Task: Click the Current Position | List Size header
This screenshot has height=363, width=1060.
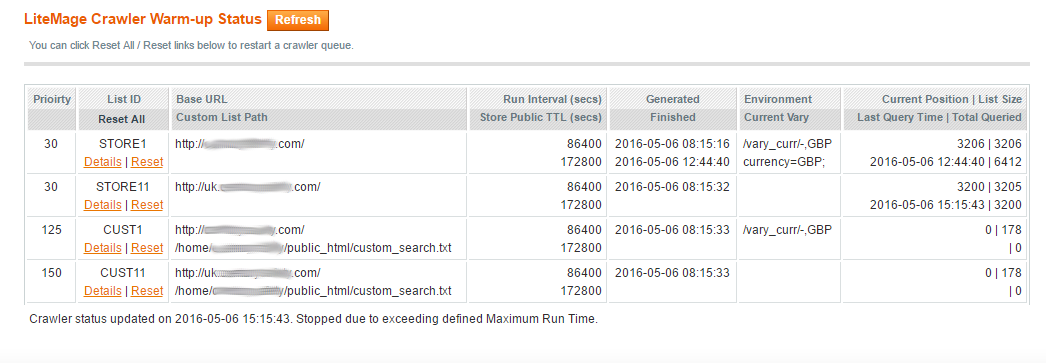Action: click(952, 99)
